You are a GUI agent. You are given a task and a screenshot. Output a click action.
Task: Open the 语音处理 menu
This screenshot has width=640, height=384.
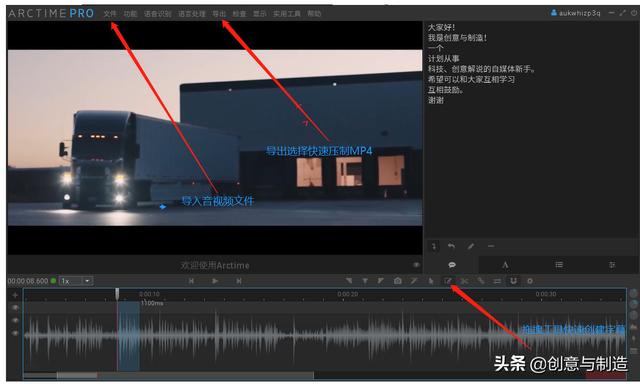(191, 13)
